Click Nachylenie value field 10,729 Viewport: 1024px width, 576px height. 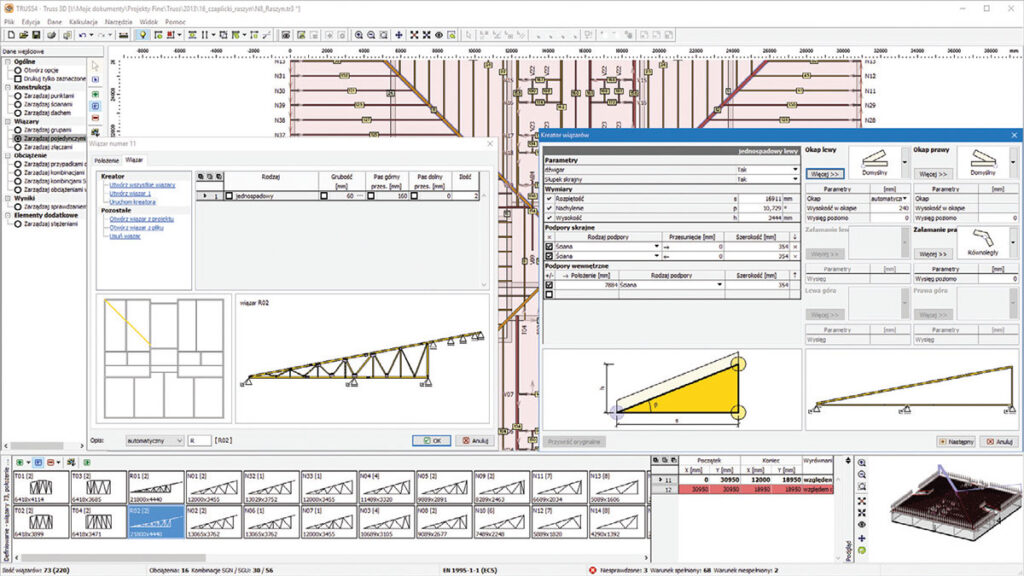pyautogui.click(x=760, y=208)
